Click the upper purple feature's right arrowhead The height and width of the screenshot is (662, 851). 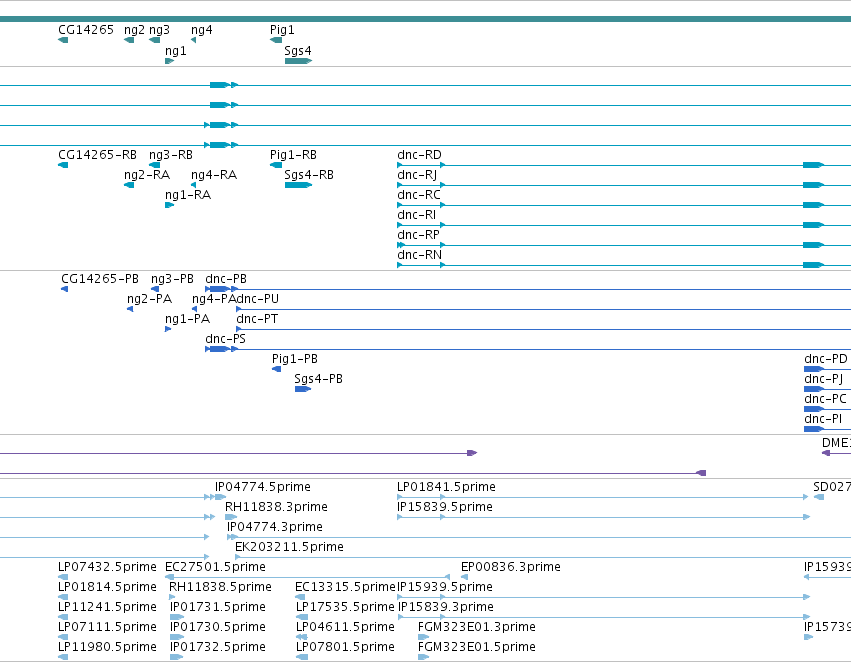point(472,453)
